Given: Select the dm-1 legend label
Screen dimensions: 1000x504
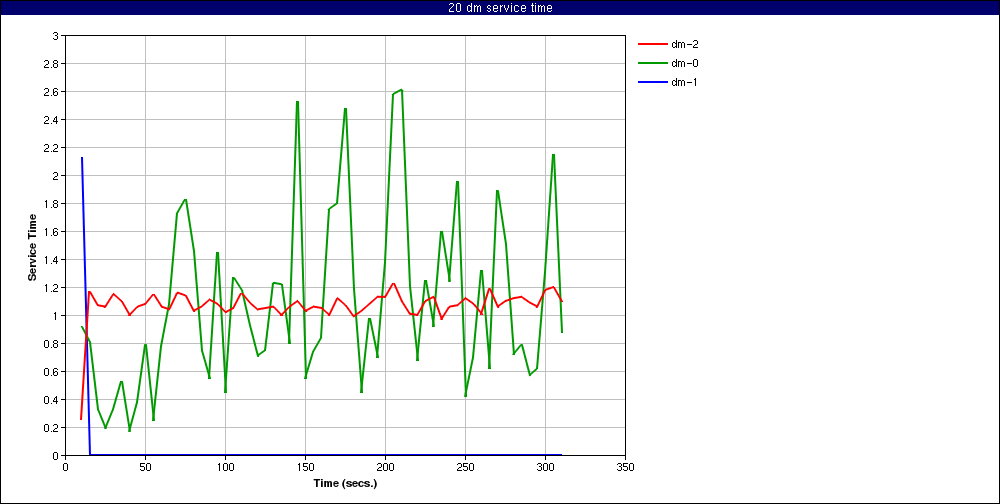Looking at the screenshot, I should (x=682, y=82).
